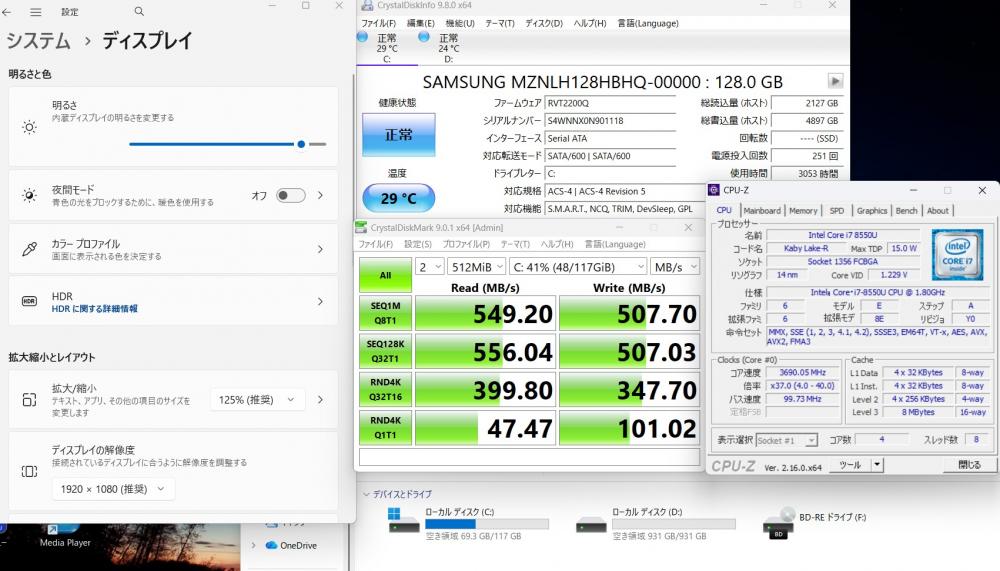This screenshot has width=1000, height=571.
Task: Open CrystalDiskInfo ファイル(F) menu
Action: coord(379,23)
